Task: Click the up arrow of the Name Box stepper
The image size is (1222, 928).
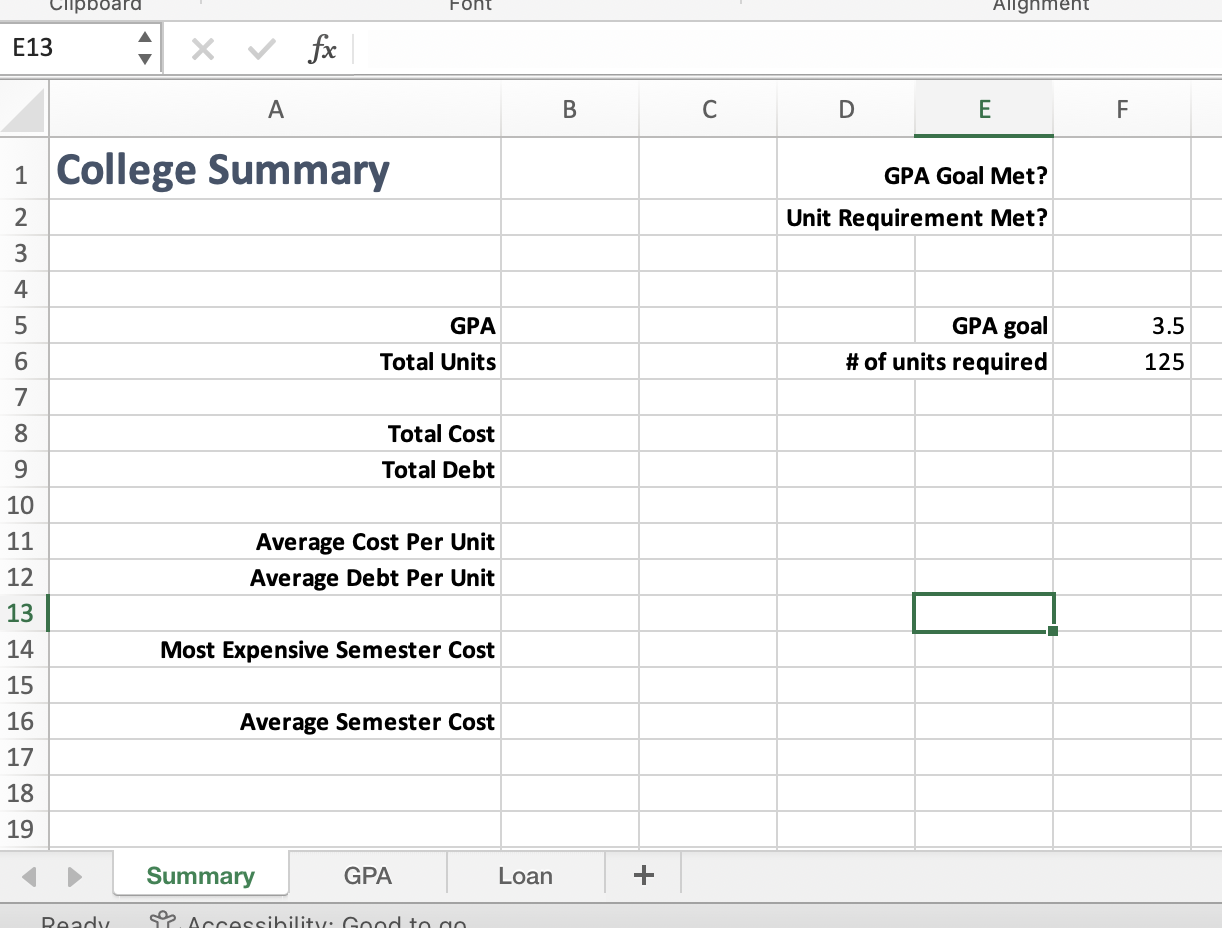Action: (x=144, y=38)
